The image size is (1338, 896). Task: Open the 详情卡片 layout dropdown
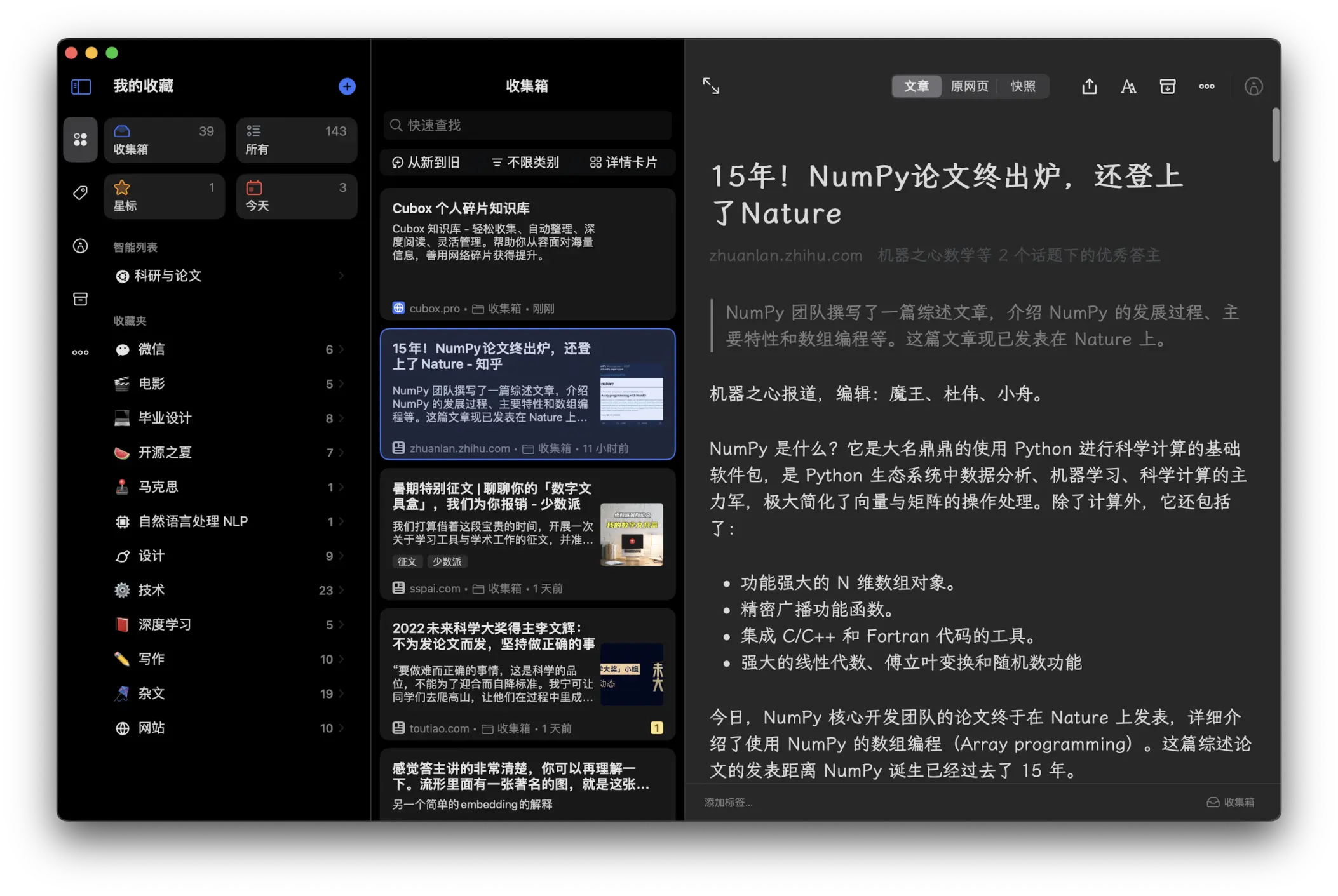click(623, 163)
